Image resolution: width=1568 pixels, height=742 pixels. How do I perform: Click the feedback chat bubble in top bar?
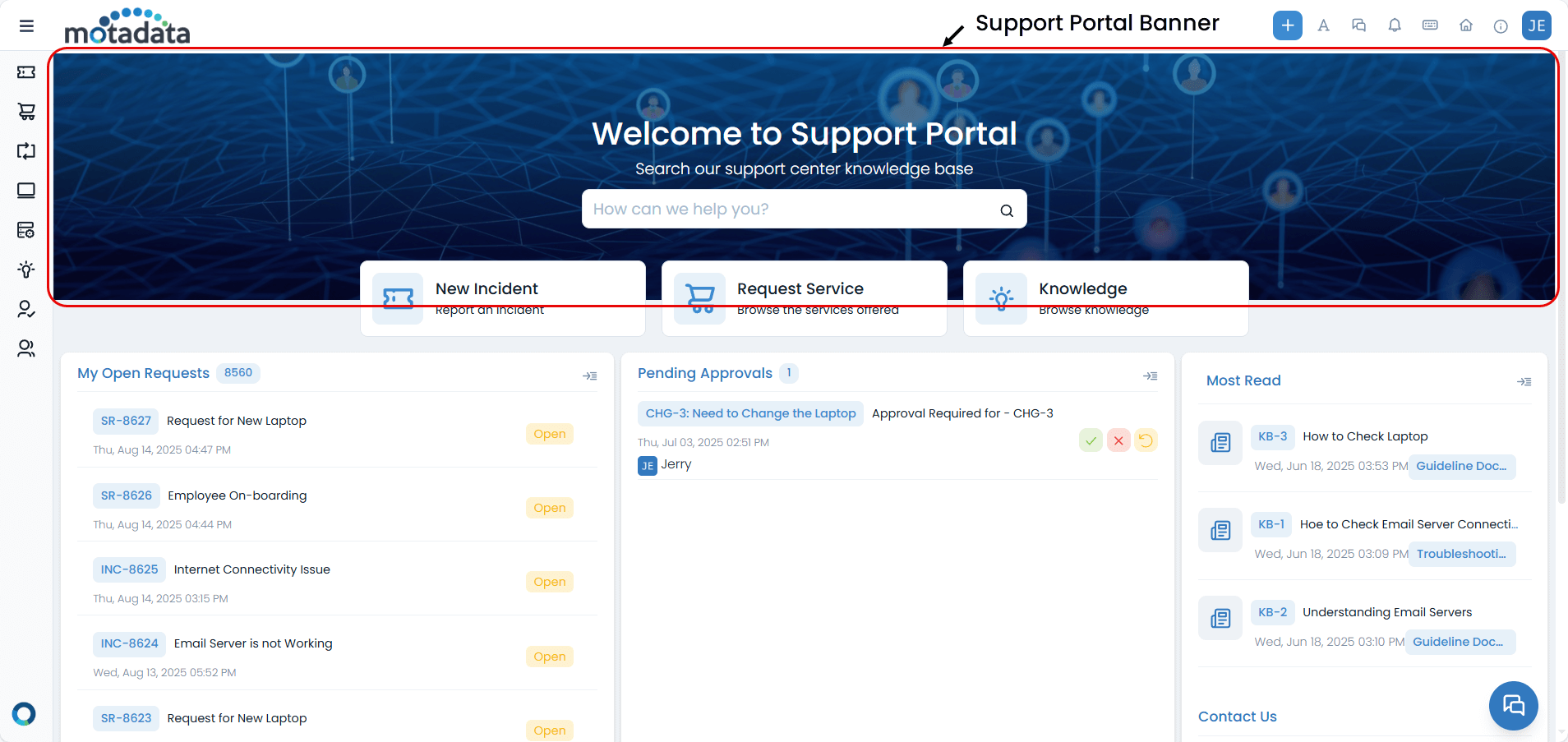1358,25
